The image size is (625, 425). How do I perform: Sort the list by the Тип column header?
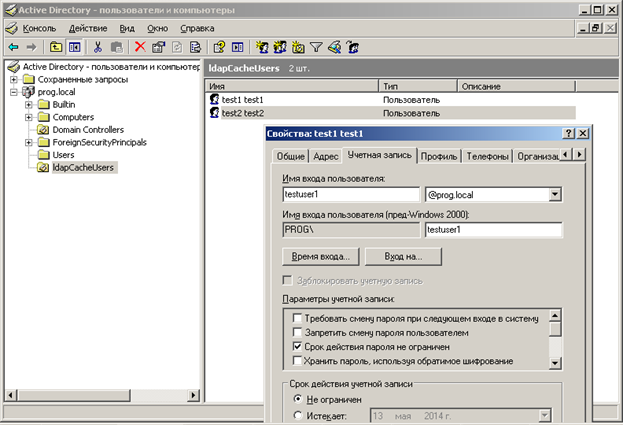(418, 86)
